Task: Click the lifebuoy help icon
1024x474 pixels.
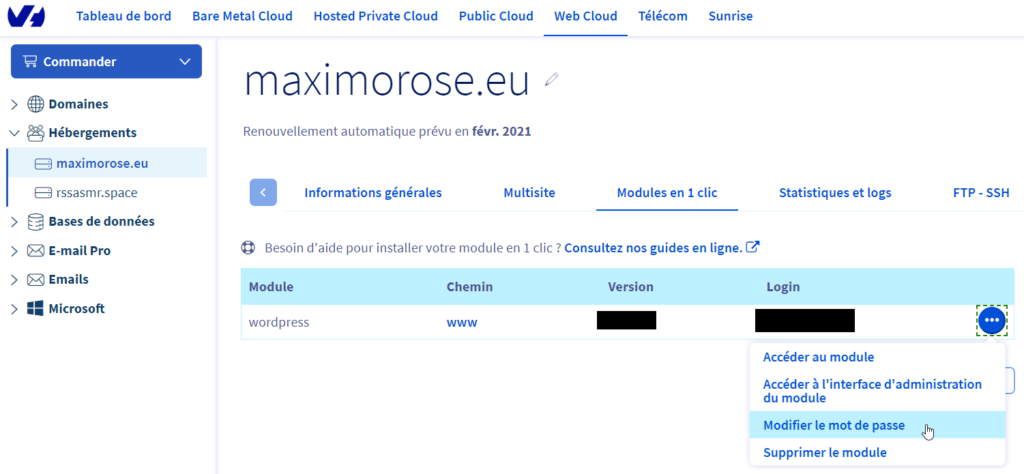Action: pos(248,248)
